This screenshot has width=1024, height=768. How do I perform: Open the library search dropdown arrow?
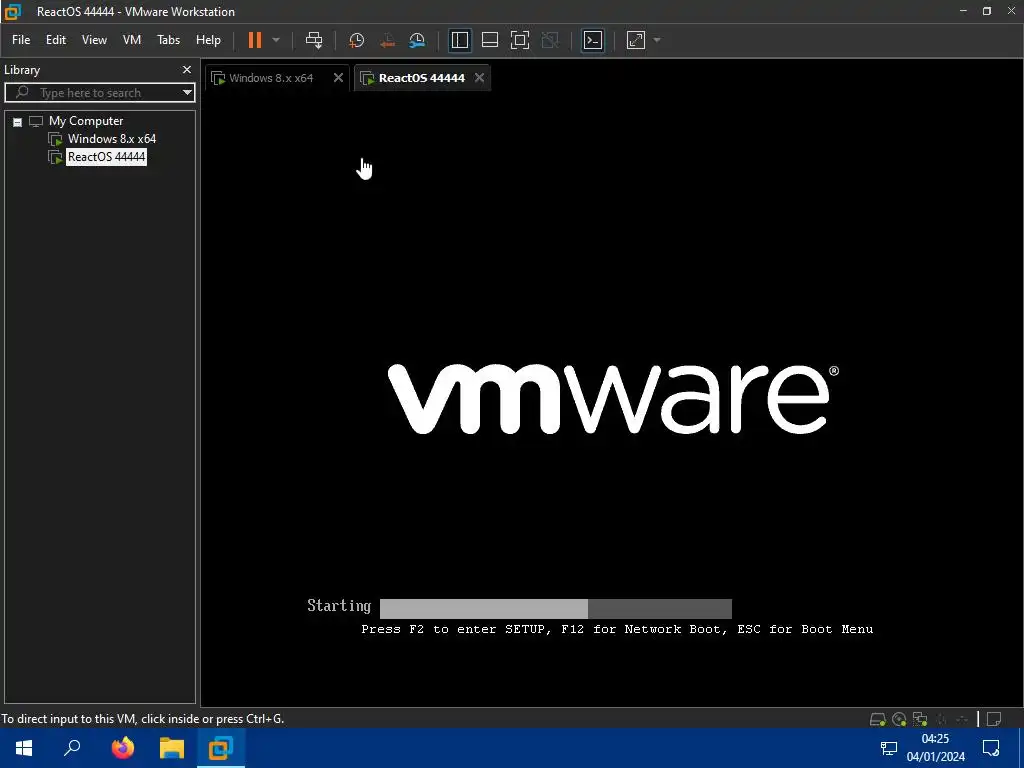[x=187, y=93]
